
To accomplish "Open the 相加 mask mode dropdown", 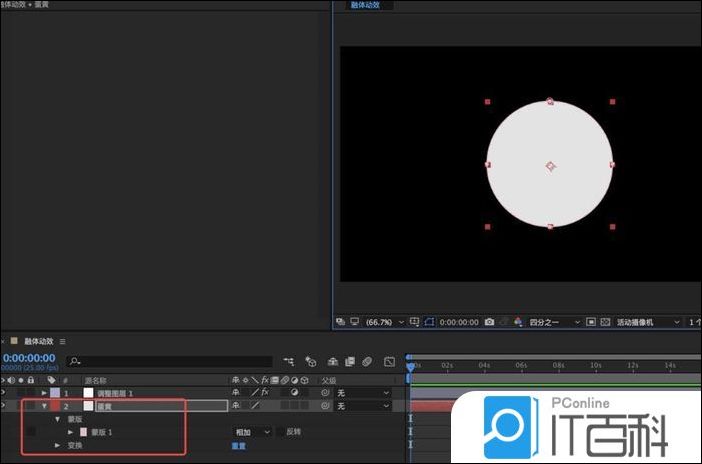I will click(252, 432).
